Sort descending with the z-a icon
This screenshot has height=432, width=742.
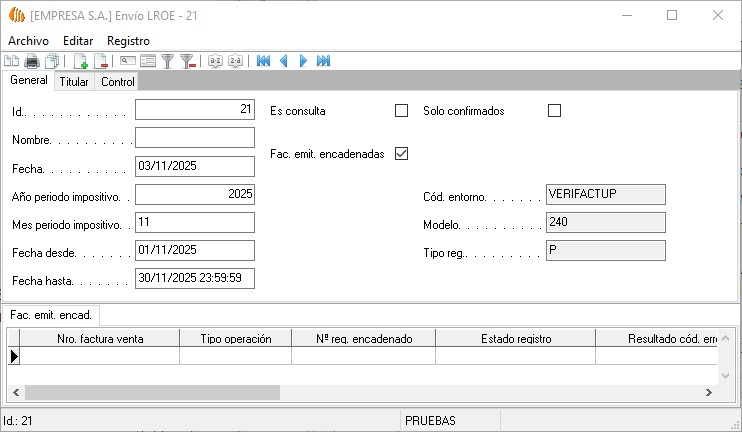(235, 61)
